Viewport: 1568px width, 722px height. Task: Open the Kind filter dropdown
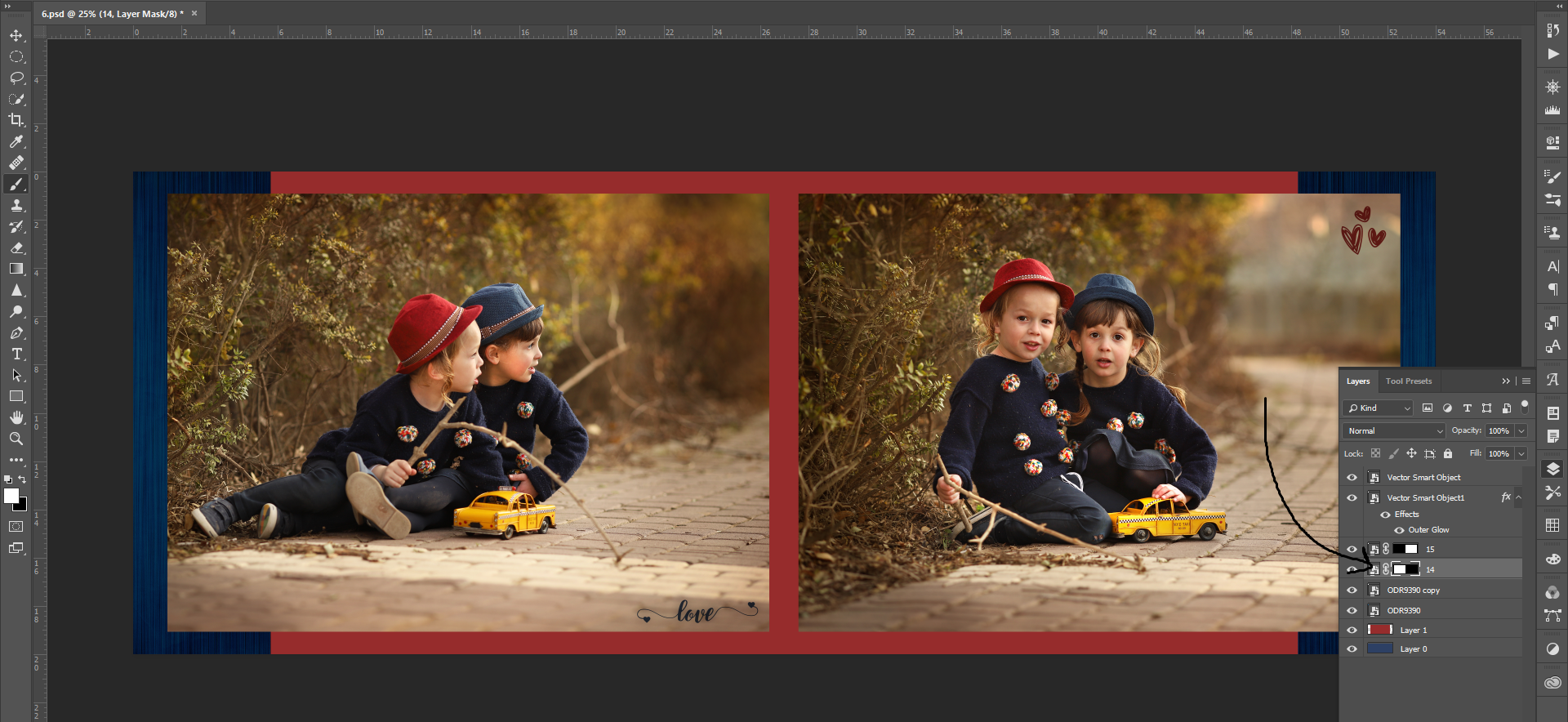pyautogui.click(x=1378, y=408)
